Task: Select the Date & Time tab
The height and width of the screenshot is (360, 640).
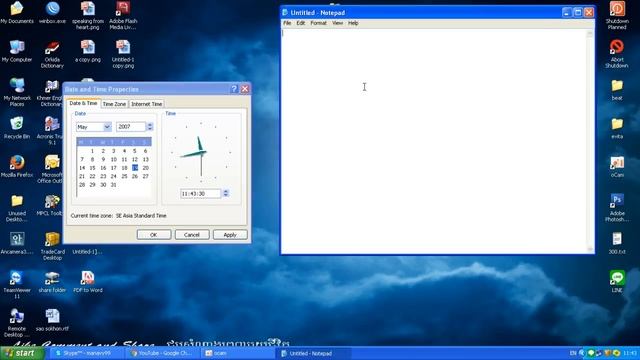Action: point(83,103)
